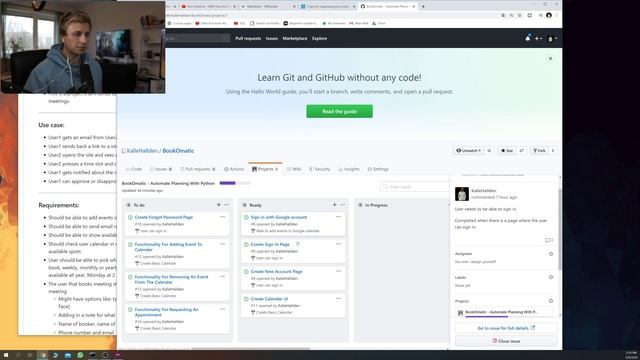Open Functionality For Removing An Event card
This screenshot has height=360, width=640.
point(171,280)
